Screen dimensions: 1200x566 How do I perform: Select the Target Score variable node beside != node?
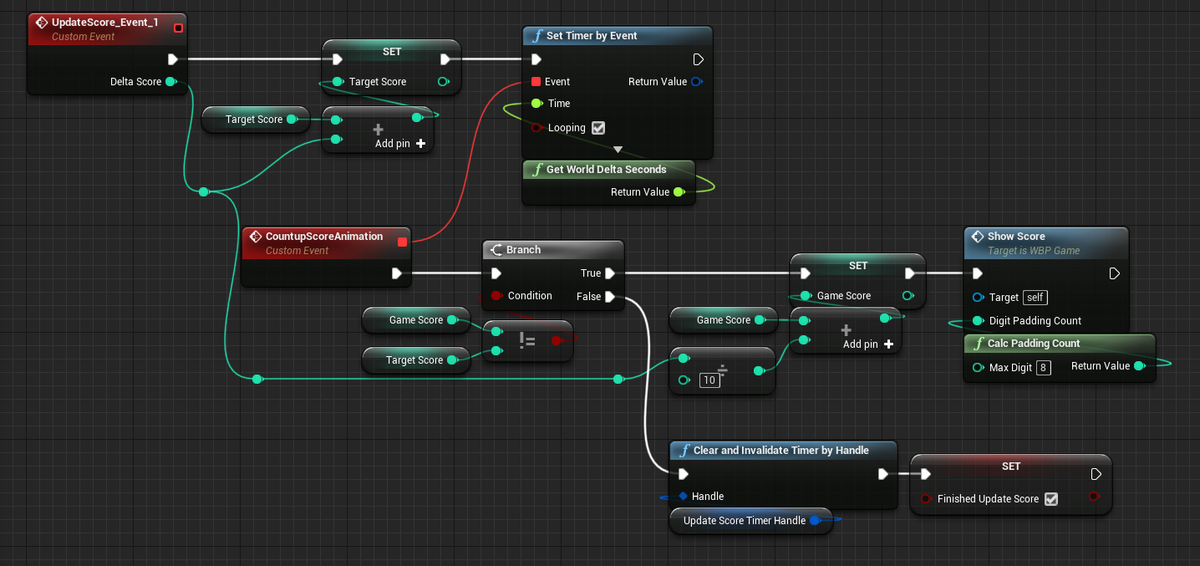[x=415, y=360]
